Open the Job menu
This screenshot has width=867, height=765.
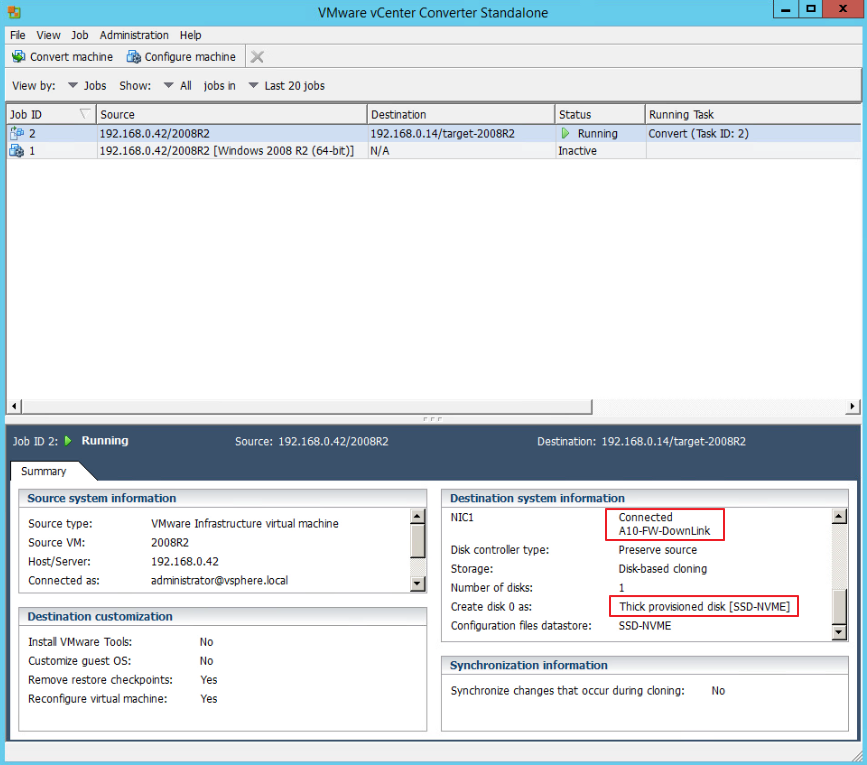80,35
